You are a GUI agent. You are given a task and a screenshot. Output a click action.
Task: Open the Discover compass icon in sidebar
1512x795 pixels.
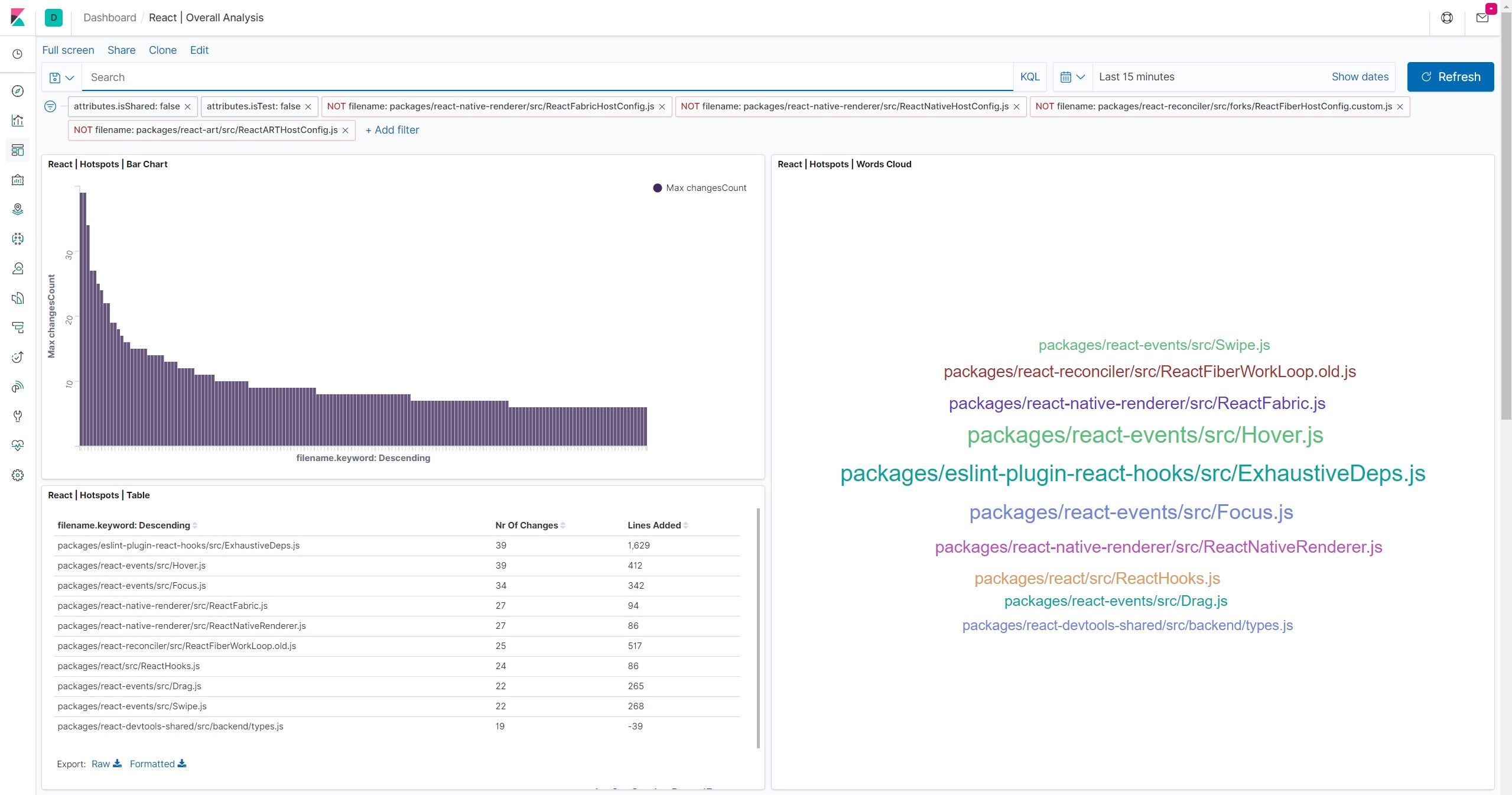[x=18, y=91]
